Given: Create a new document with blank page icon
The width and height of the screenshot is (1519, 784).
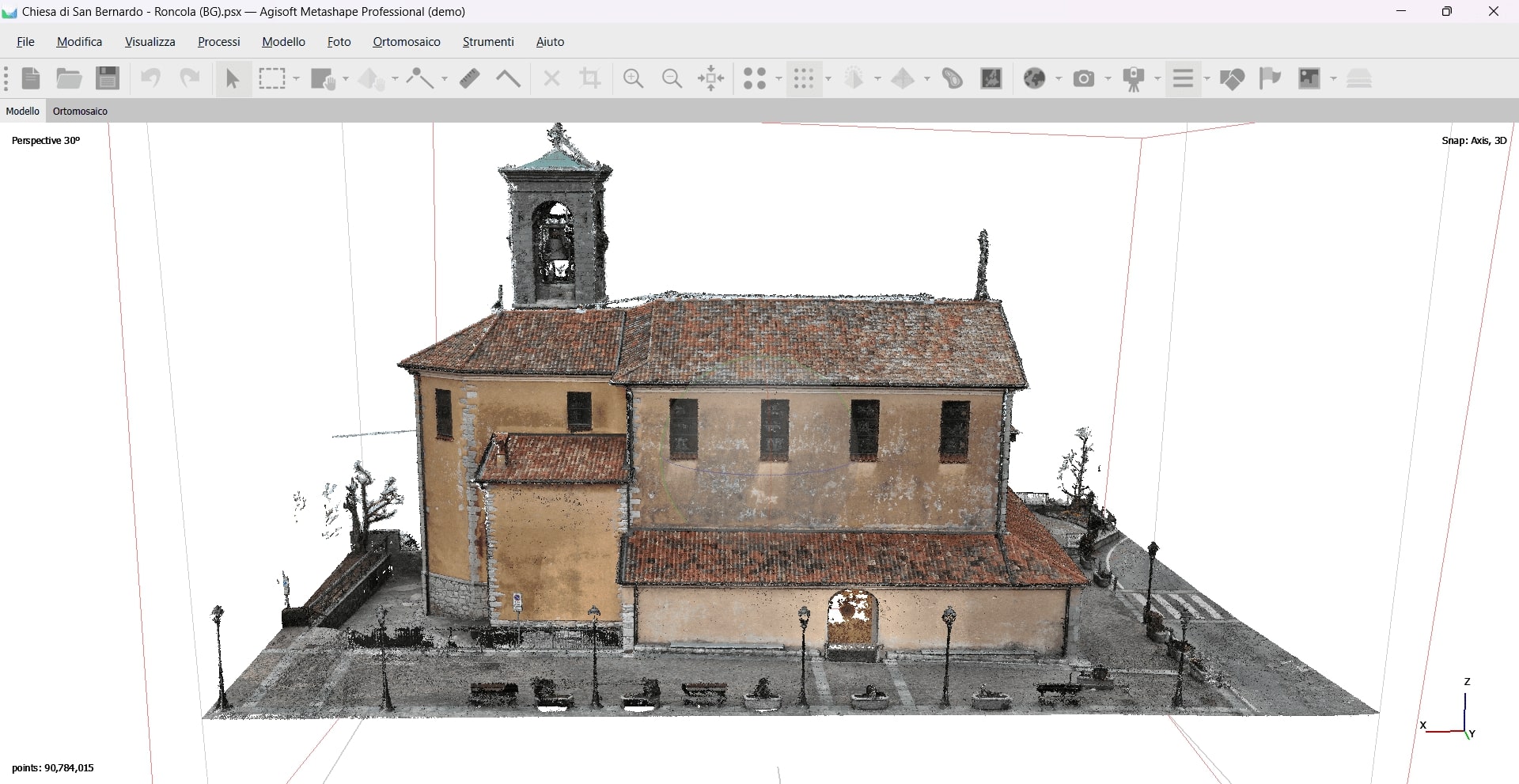Looking at the screenshot, I should [31, 79].
